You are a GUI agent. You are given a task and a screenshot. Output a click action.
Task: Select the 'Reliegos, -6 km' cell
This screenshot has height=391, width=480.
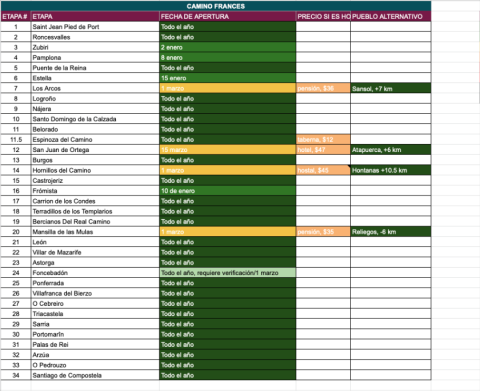click(391, 232)
